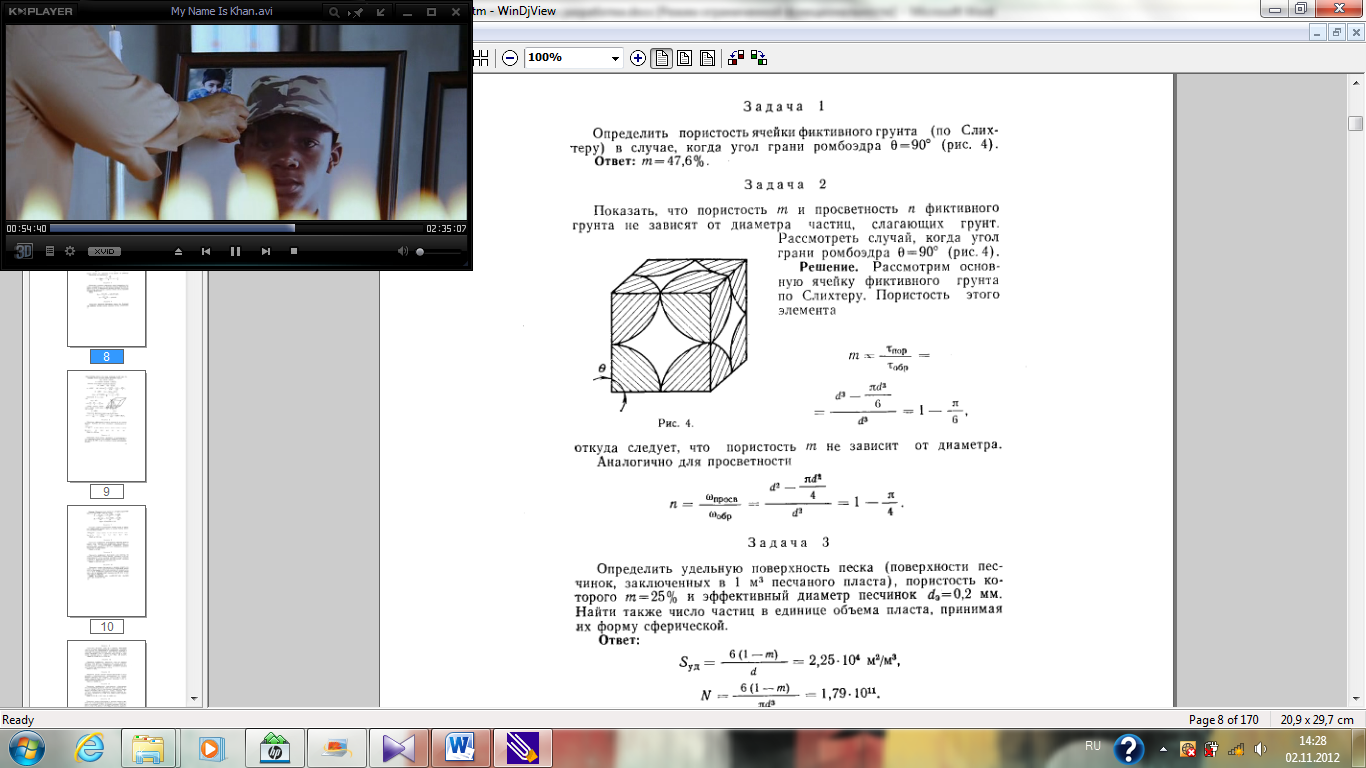The width and height of the screenshot is (1366, 768).
Task: Click the KMPlayer search magnifier icon
Action: coord(334,12)
